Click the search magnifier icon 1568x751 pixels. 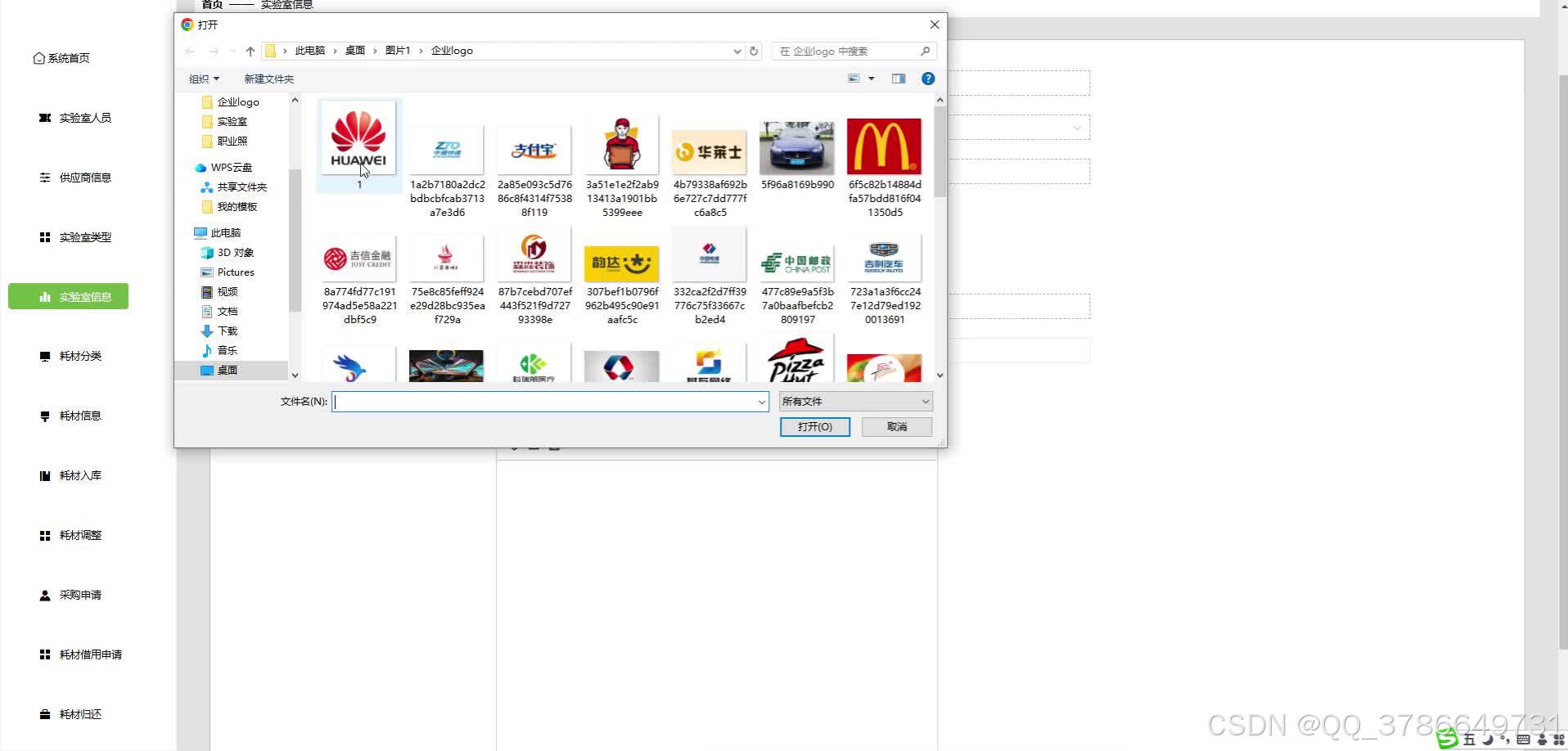click(x=926, y=51)
